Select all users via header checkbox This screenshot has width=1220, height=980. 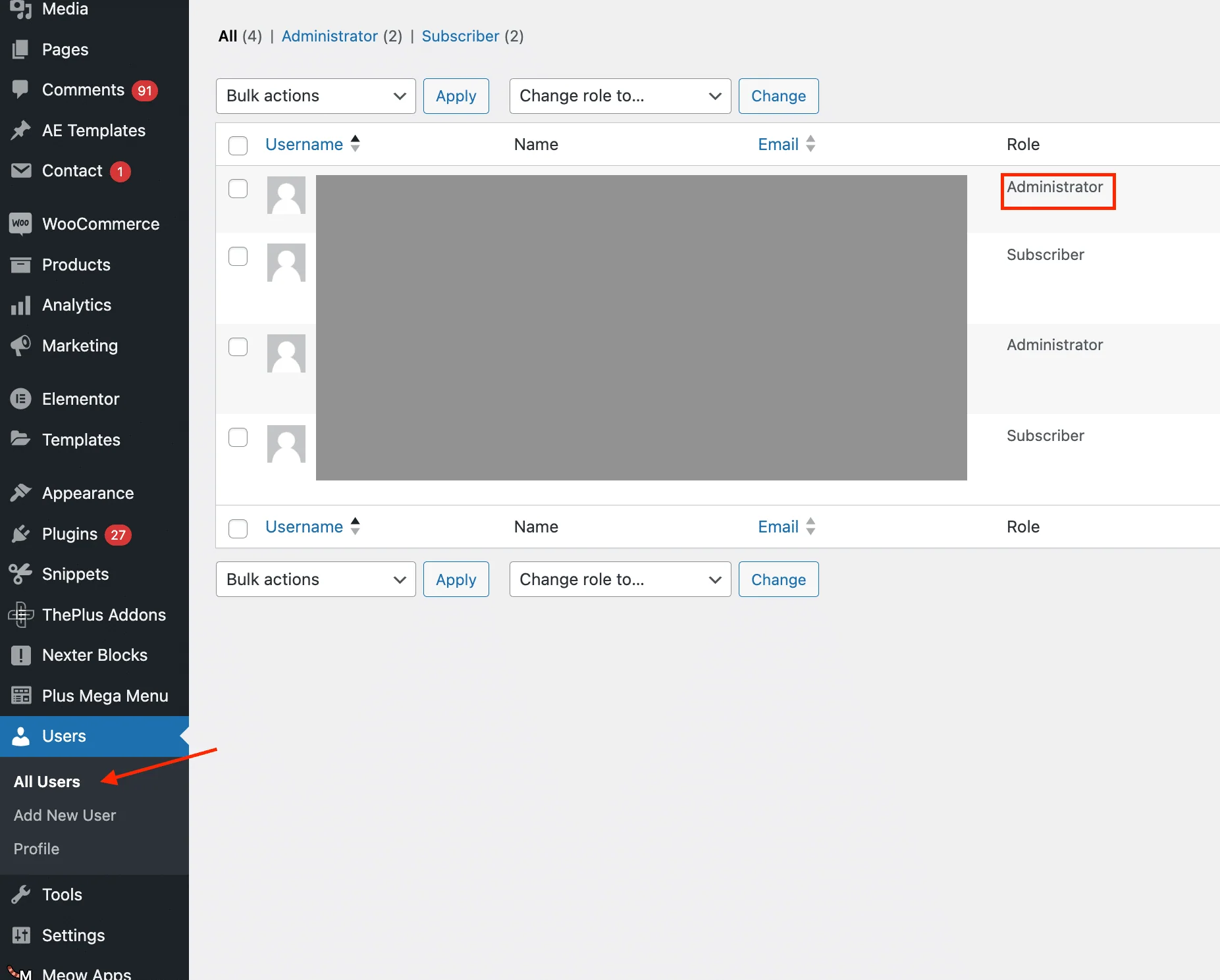238,145
